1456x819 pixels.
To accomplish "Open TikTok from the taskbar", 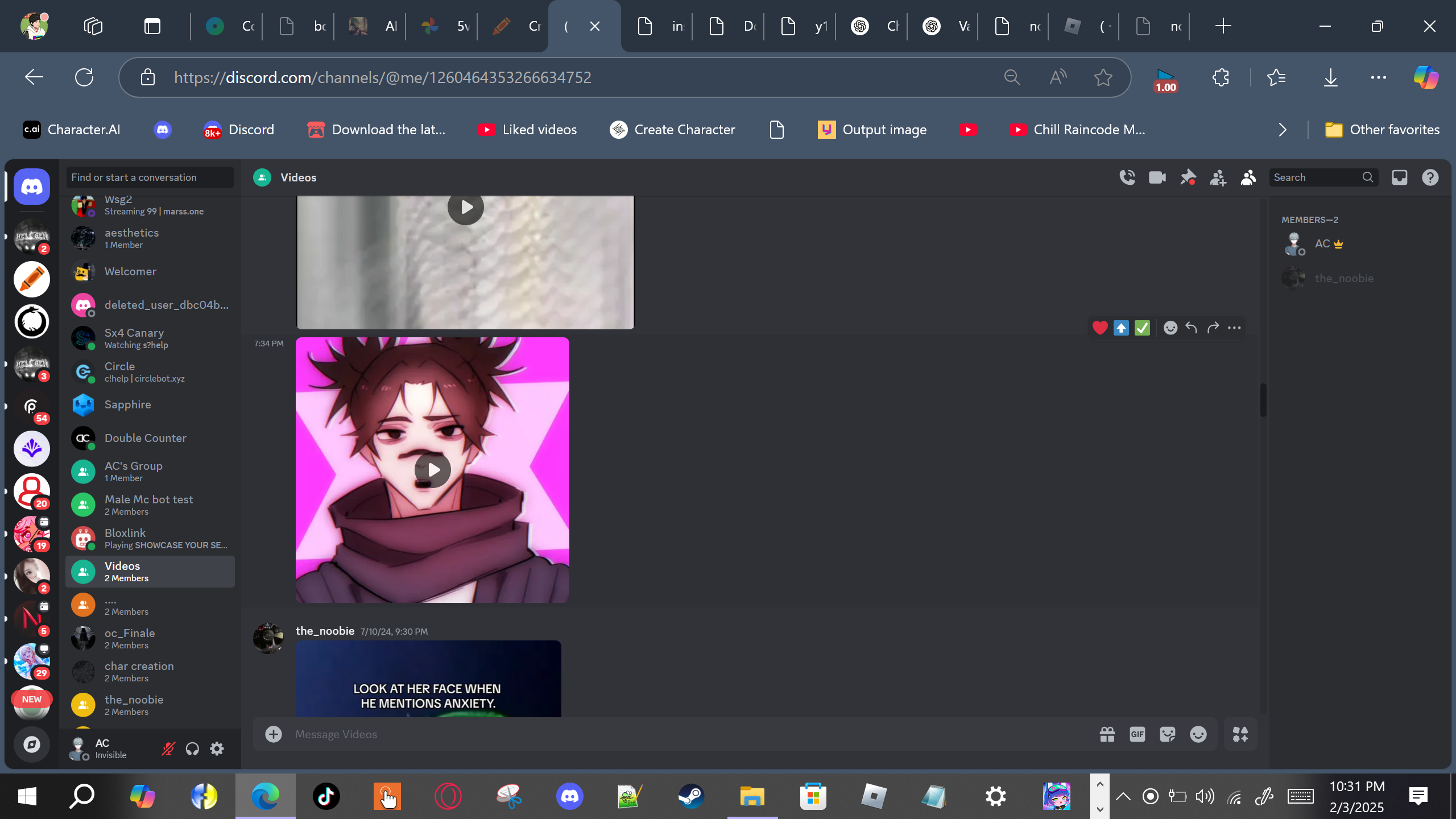I will click(x=326, y=796).
